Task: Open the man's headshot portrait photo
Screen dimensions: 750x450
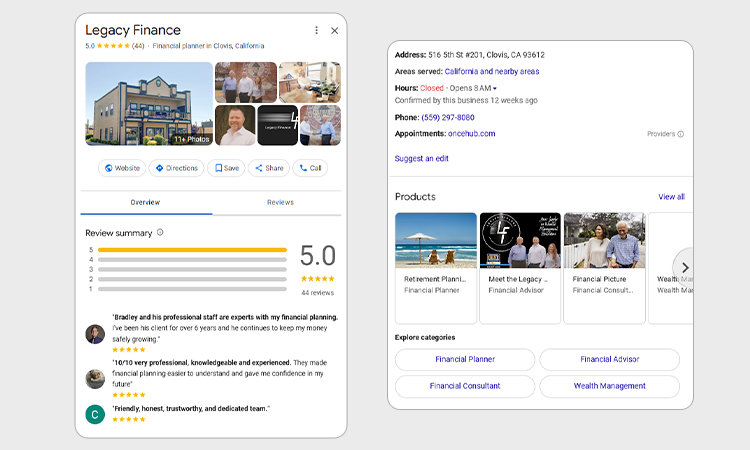Action: (x=235, y=125)
